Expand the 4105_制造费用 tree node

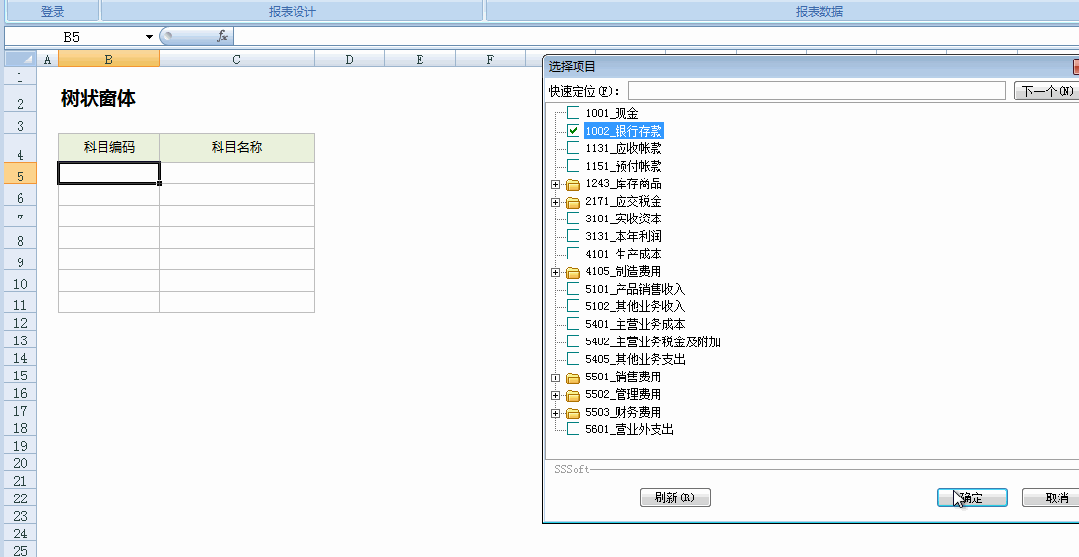click(x=555, y=272)
